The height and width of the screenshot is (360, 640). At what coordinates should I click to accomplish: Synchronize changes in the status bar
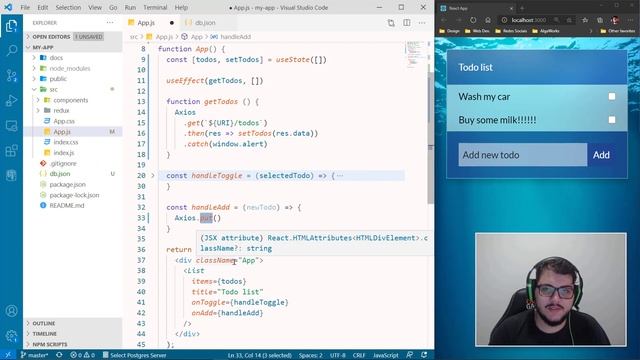[59, 355]
